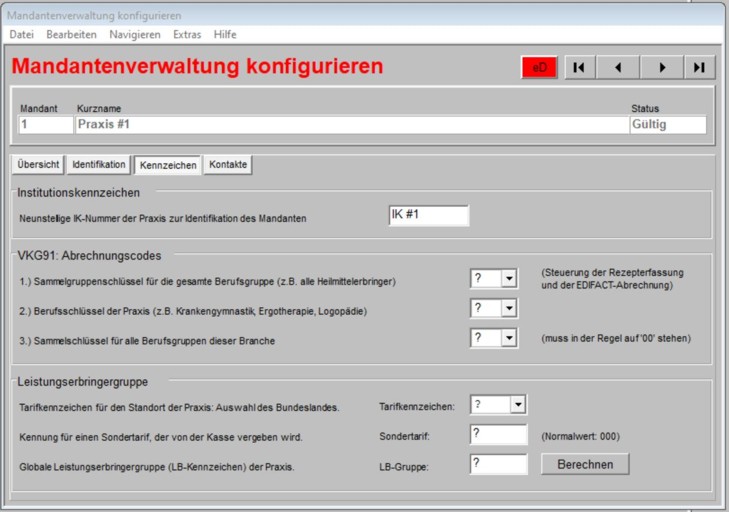This screenshot has width=729, height=512.
Task: Jump to the last record
Action: pyautogui.click(x=699, y=67)
